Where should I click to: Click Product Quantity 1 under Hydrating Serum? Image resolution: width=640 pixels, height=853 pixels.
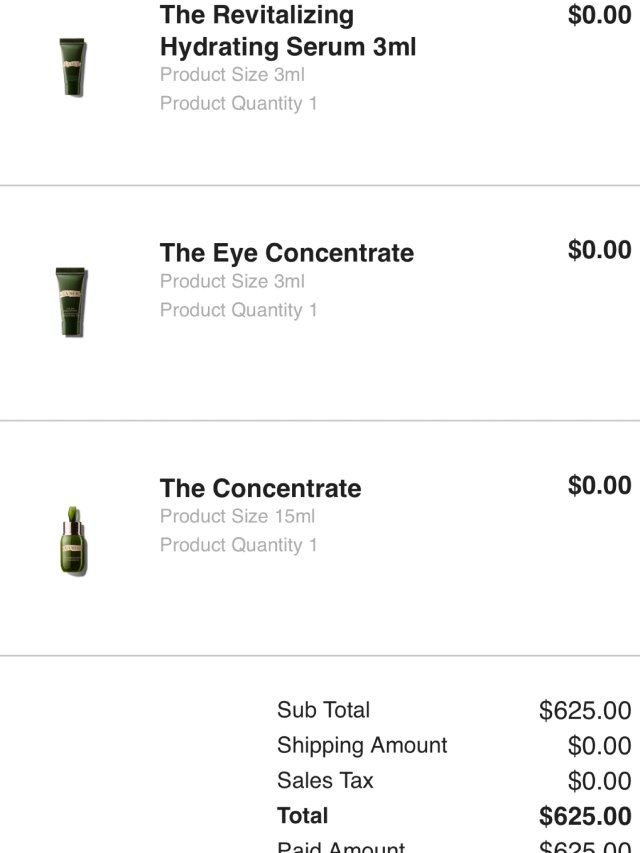(x=238, y=103)
